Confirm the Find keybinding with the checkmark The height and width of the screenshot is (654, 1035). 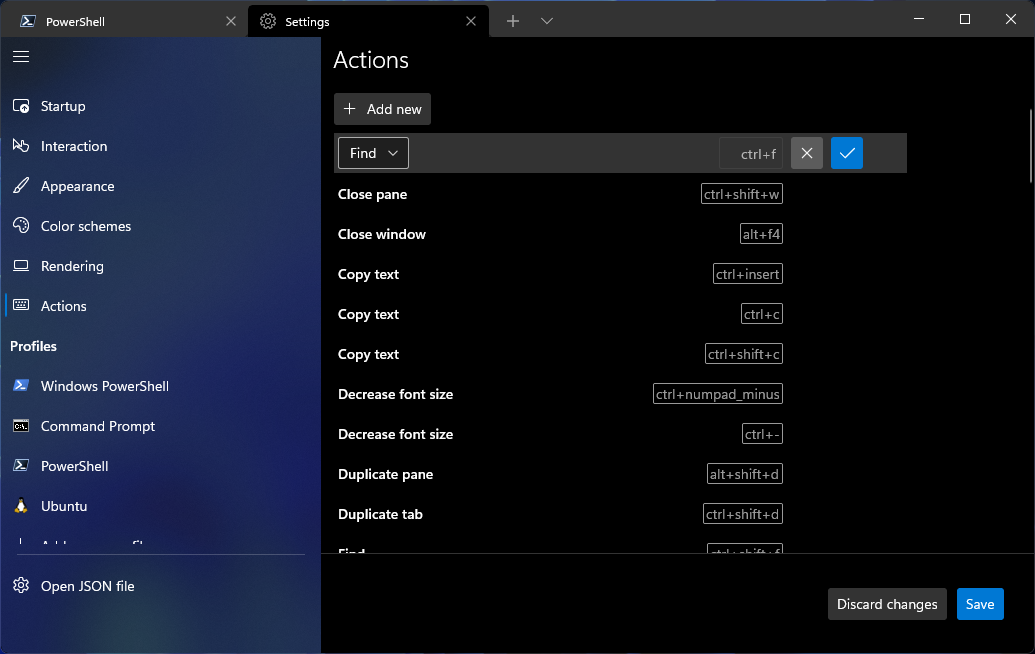(846, 153)
